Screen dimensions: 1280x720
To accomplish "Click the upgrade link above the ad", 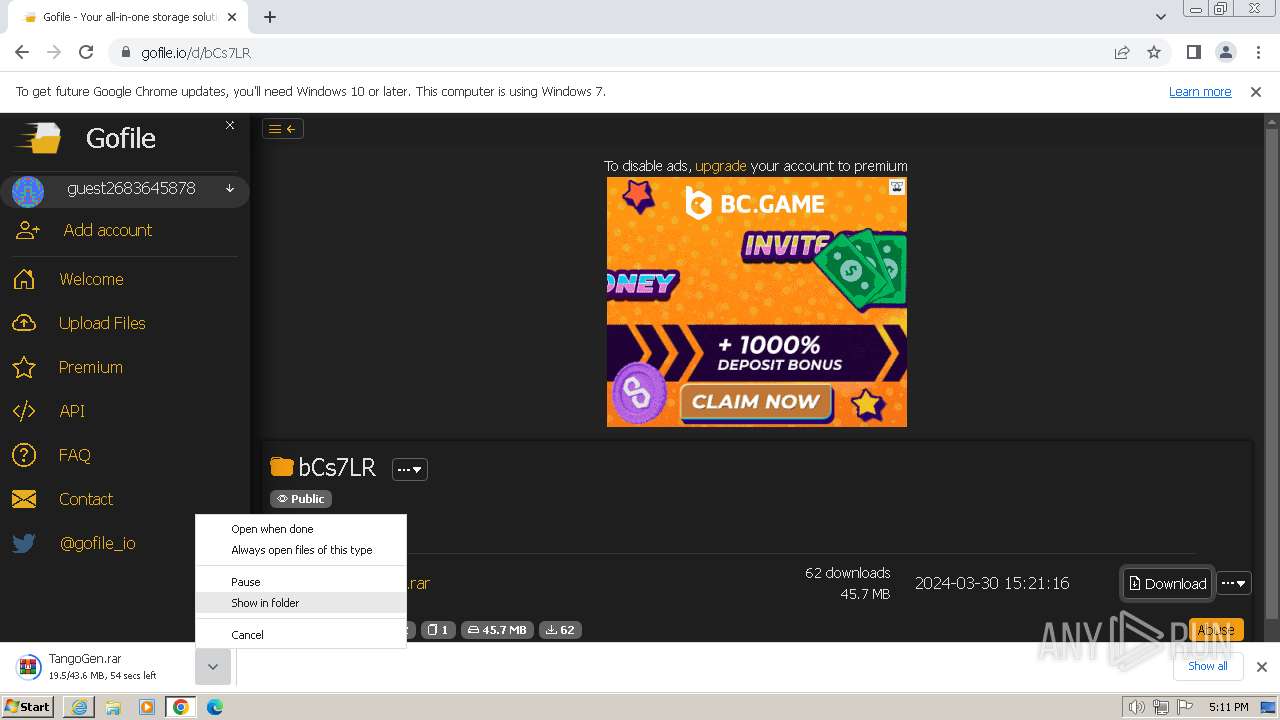I will tap(721, 166).
